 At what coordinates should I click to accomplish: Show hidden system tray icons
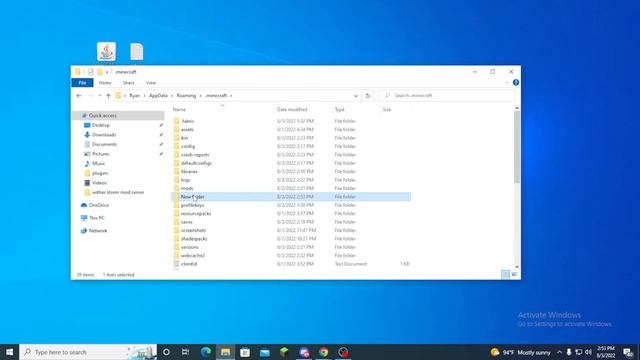559,352
